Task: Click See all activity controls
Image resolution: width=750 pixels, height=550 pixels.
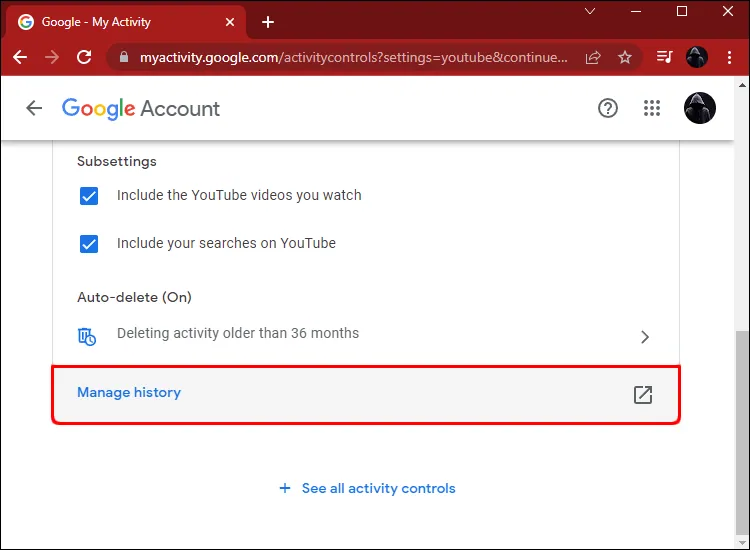Action: pyautogui.click(x=378, y=488)
